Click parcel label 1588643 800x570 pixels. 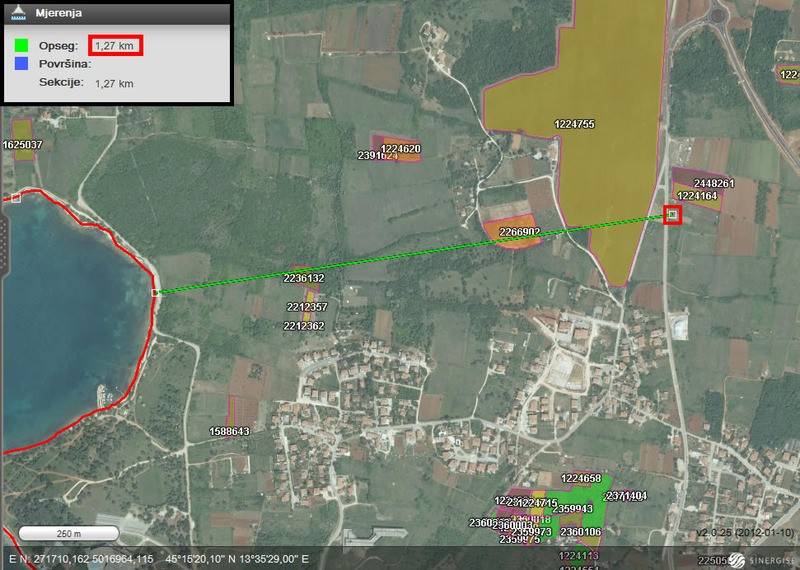coord(229,431)
